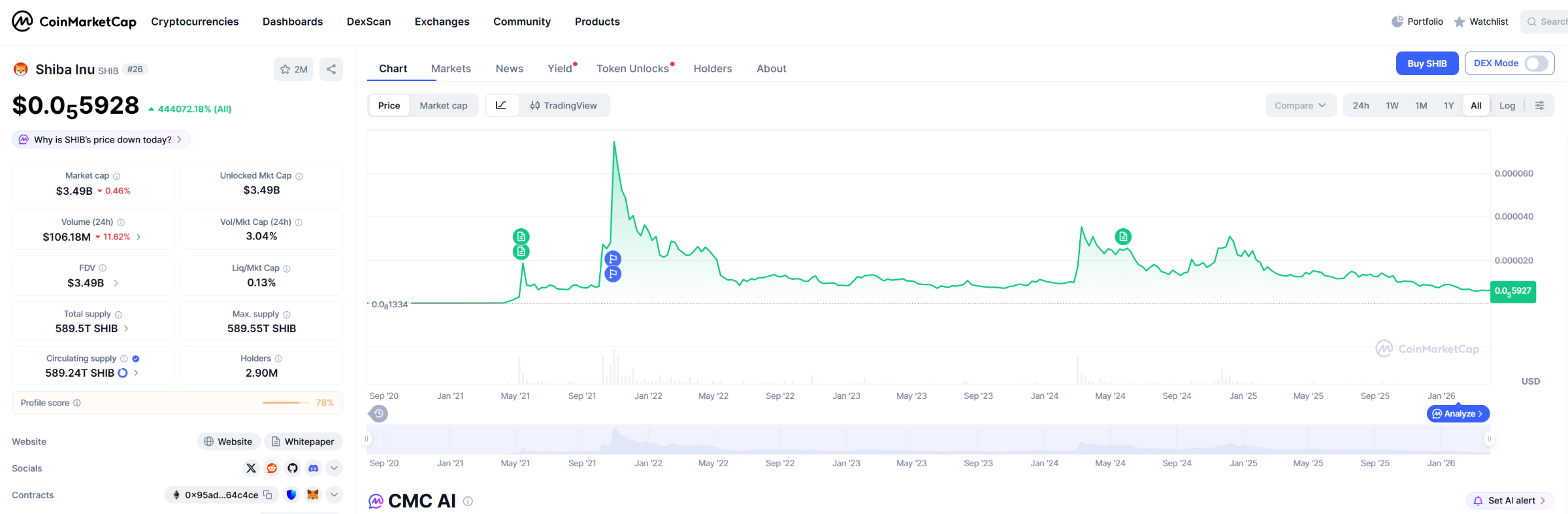Open the Reddit social link

coord(272,468)
